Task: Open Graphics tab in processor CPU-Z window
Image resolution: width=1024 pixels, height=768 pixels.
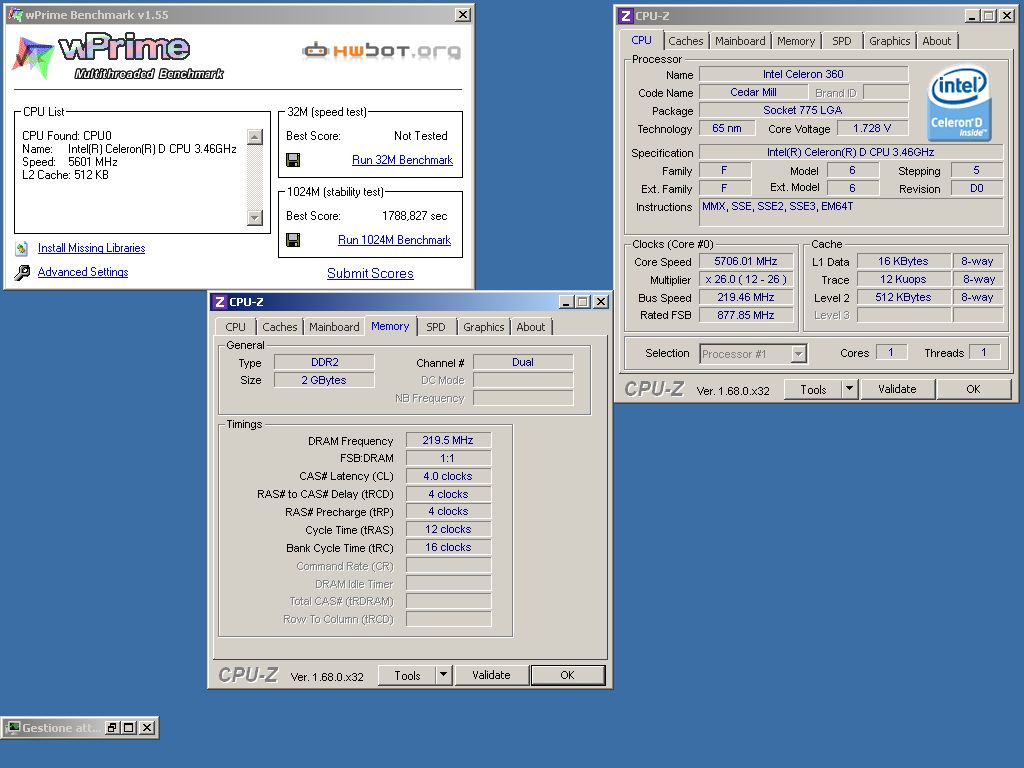Action: coord(889,40)
